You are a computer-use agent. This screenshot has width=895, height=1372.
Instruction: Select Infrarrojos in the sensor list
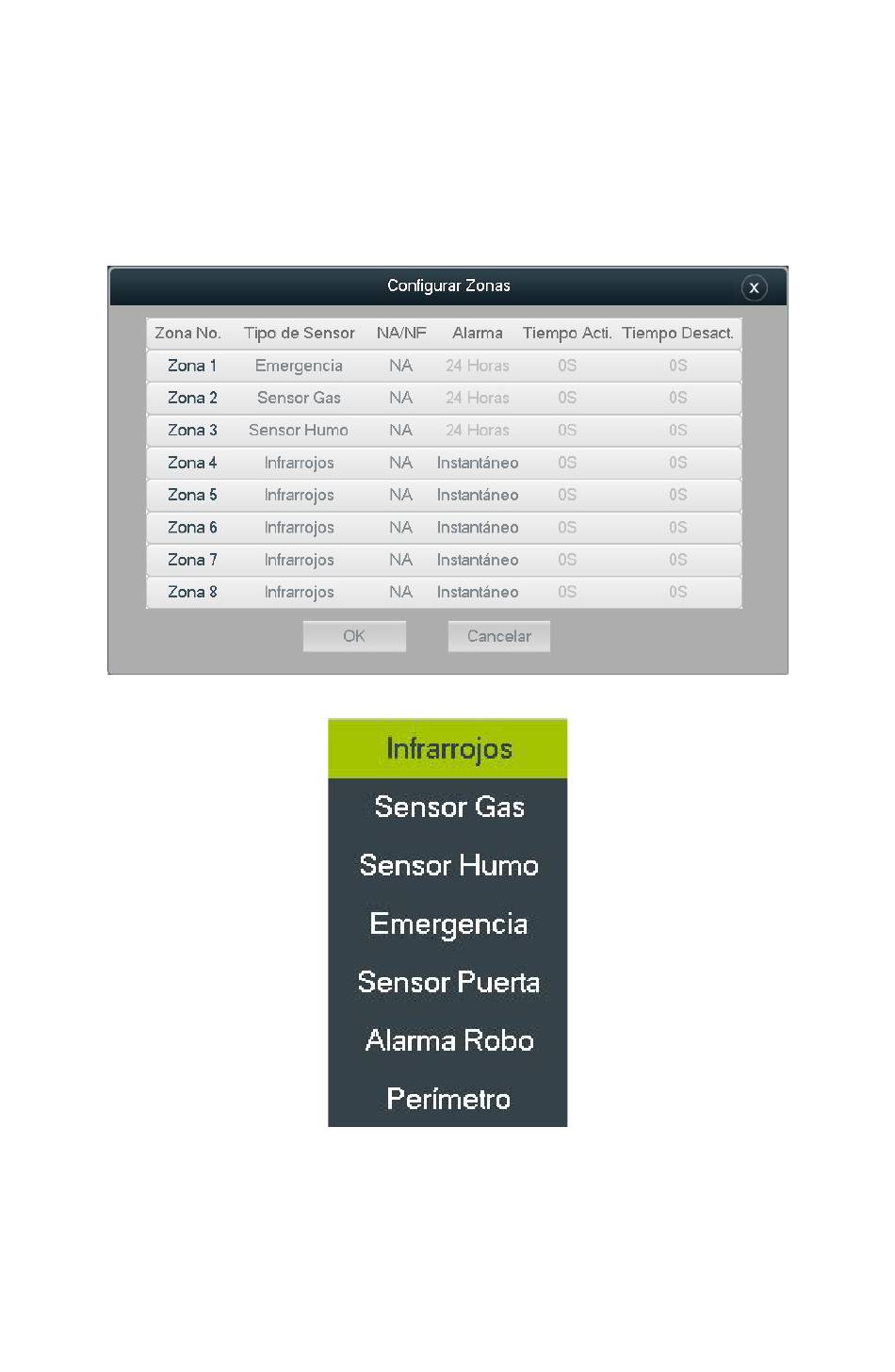click(447, 749)
